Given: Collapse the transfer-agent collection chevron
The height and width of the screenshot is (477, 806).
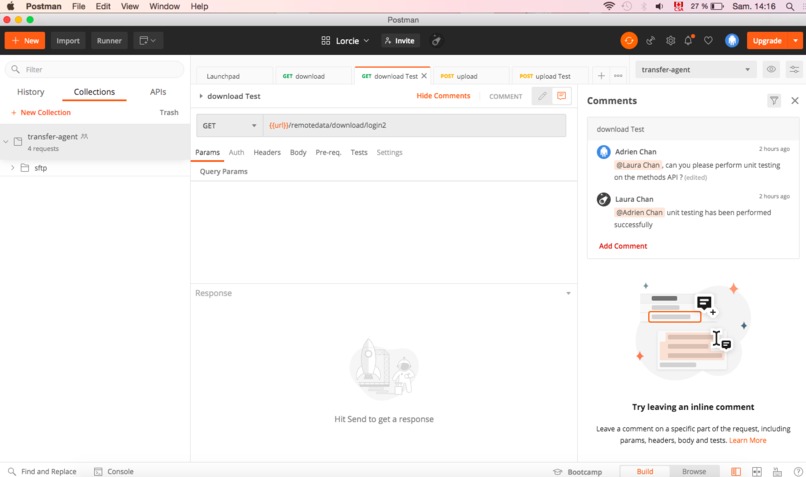Looking at the screenshot, I should point(6,141).
